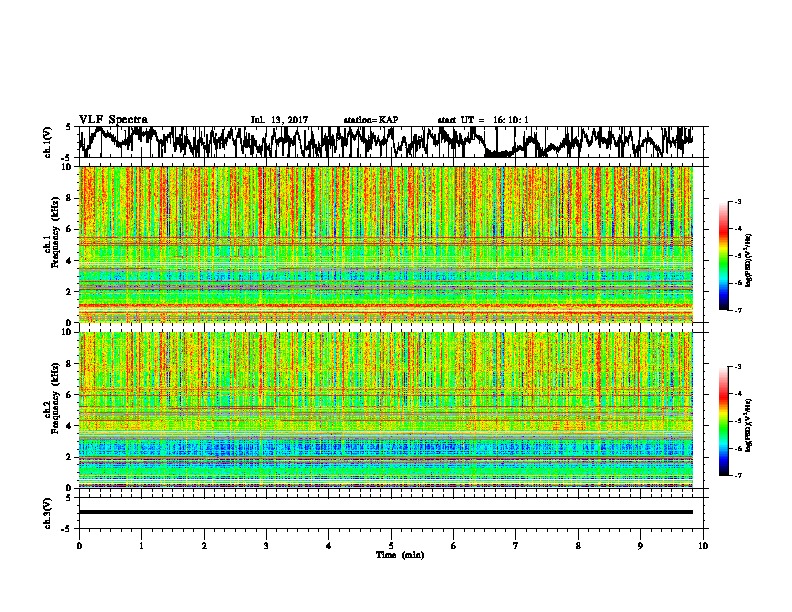792x612 pixels.
Task: Click the 'ch.3(V)' axis label
Action: pyautogui.click(x=48, y=513)
